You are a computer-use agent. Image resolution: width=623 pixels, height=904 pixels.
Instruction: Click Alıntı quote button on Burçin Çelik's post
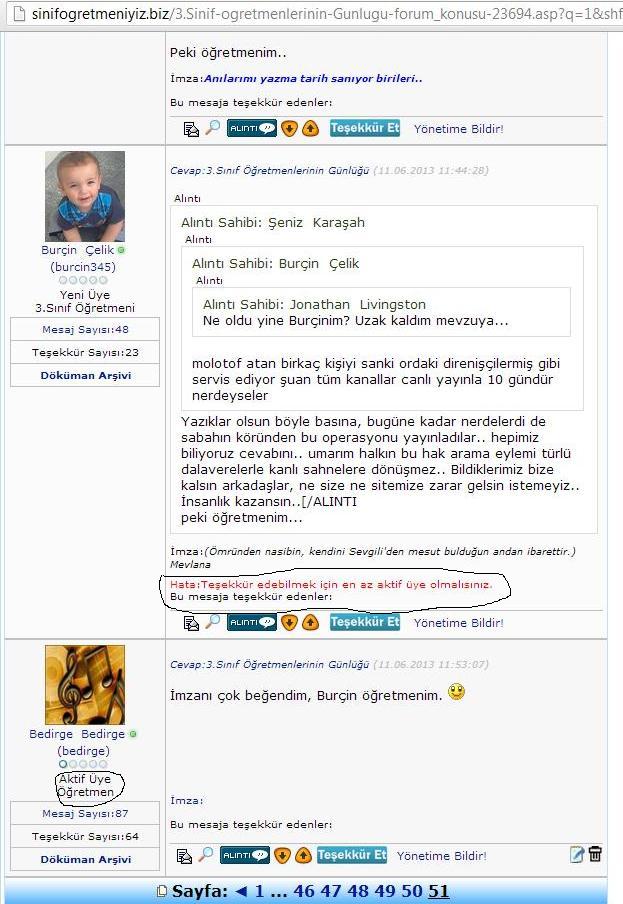point(252,623)
